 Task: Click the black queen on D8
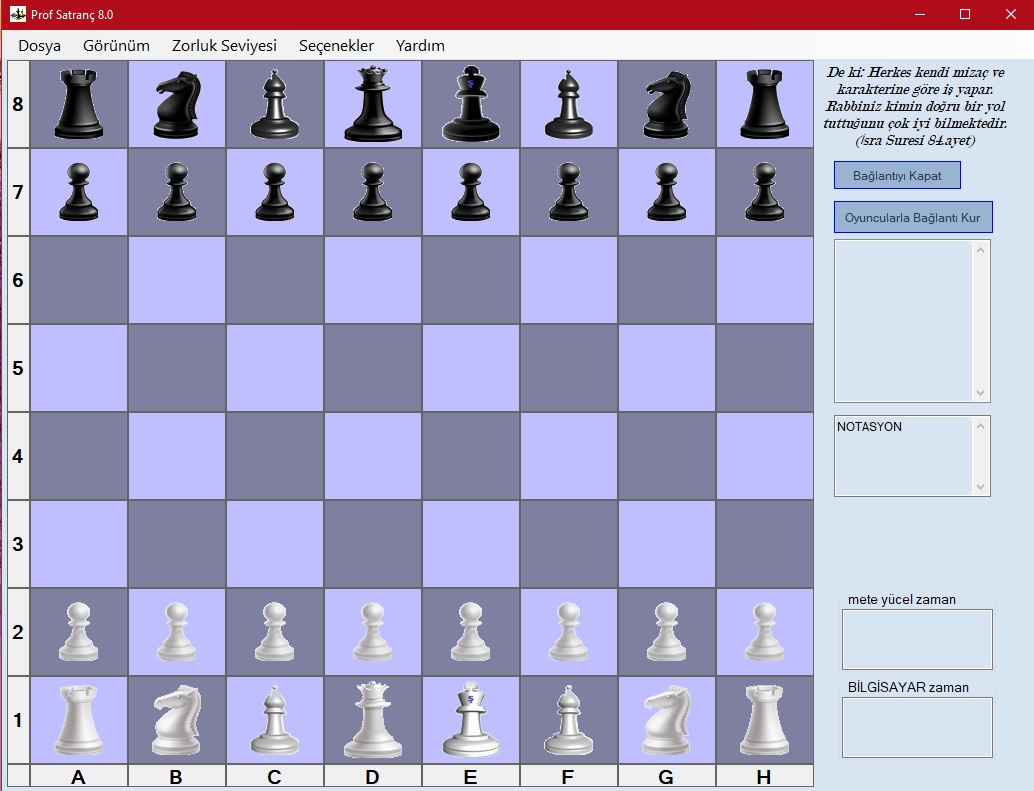pos(373,104)
